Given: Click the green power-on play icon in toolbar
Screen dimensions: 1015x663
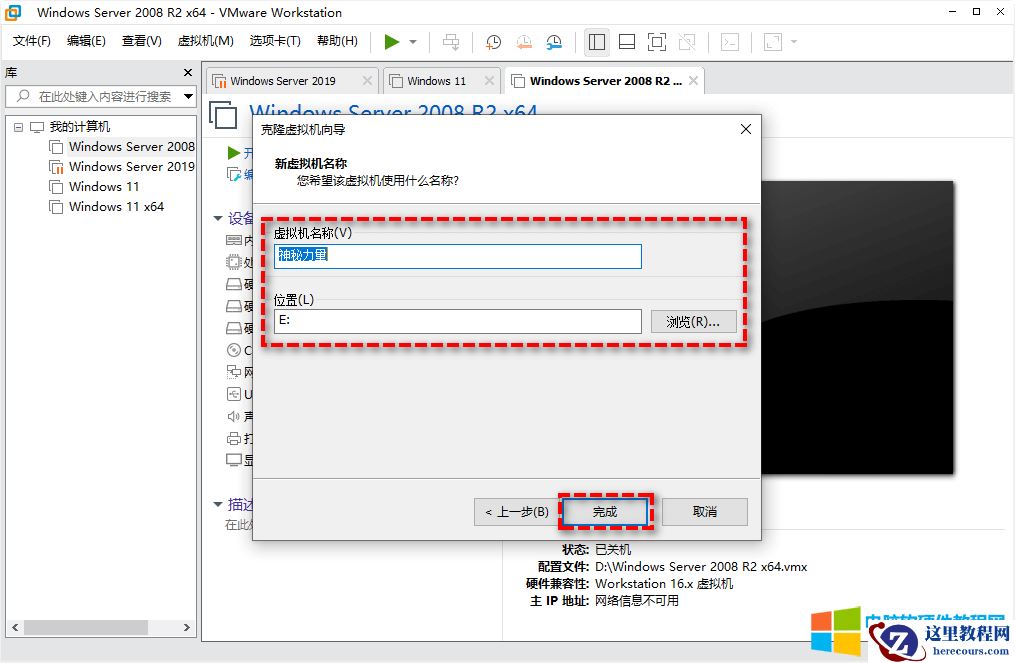Looking at the screenshot, I should (391, 42).
